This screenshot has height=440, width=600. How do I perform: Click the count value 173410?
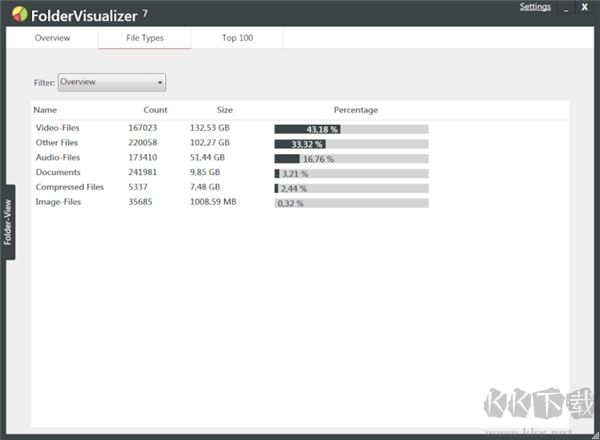[142, 157]
